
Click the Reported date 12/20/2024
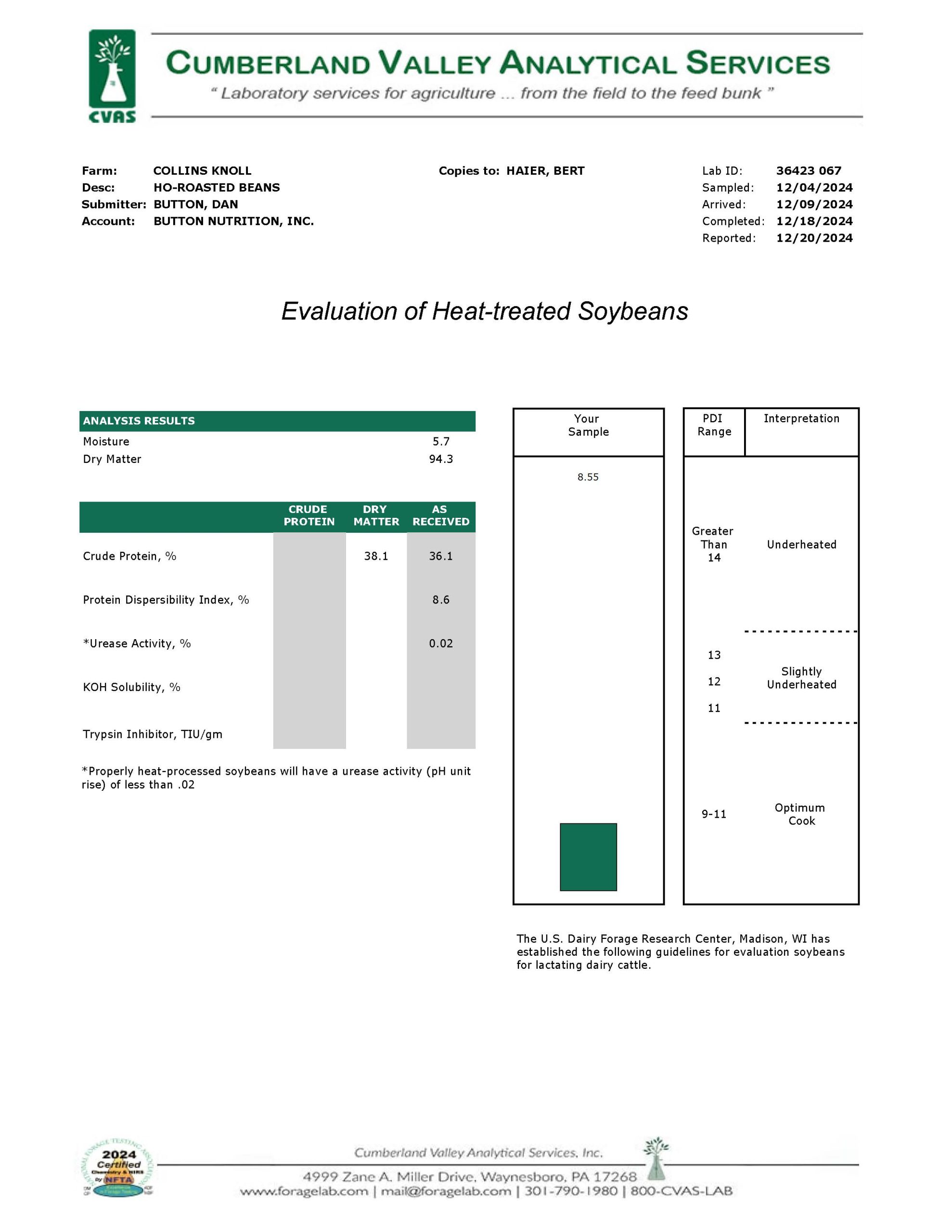[x=814, y=238]
